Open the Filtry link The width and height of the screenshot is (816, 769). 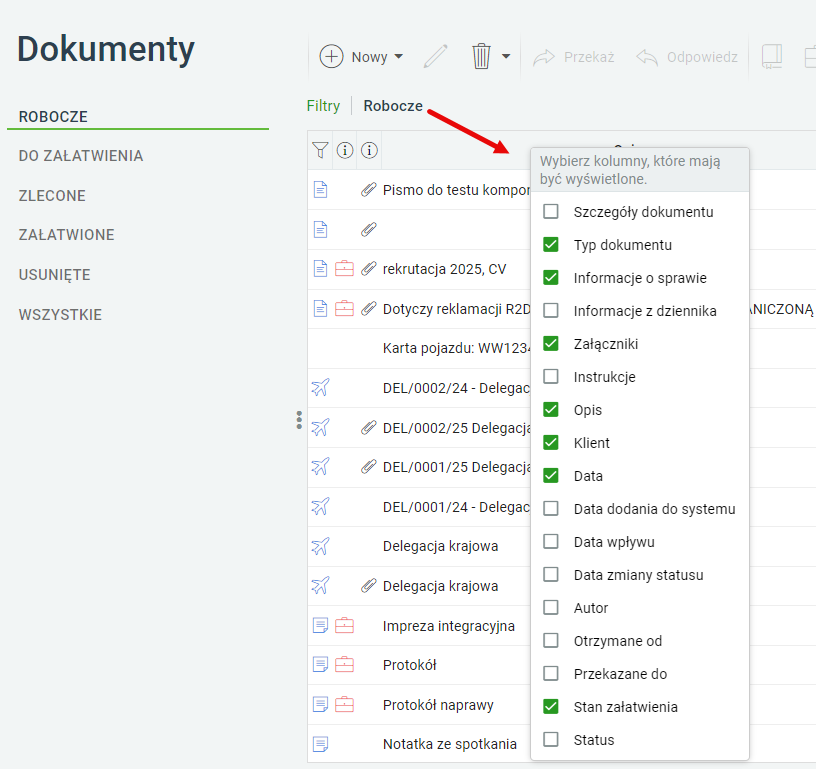(323, 106)
